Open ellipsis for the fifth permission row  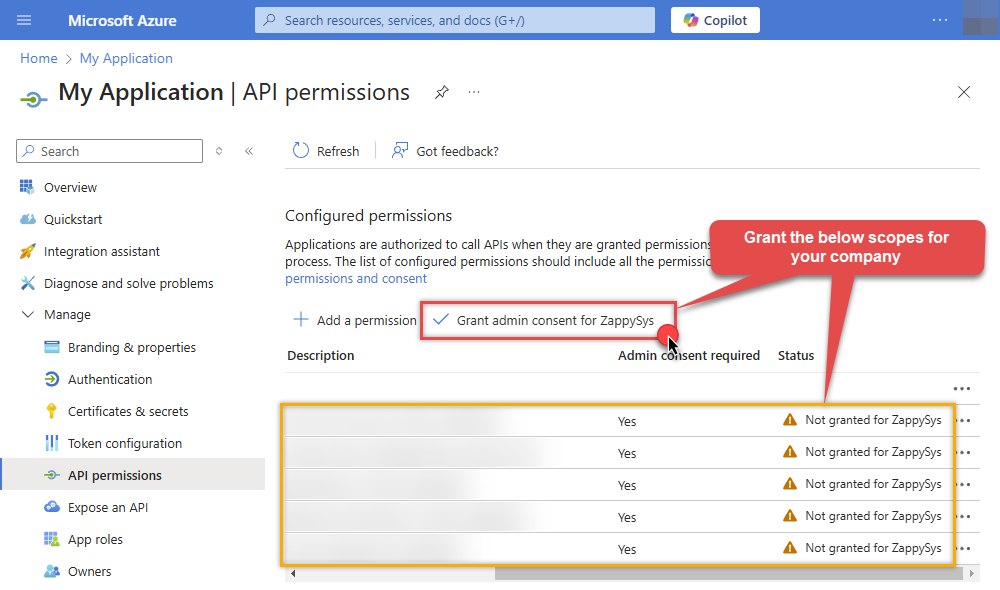coord(964,548)
